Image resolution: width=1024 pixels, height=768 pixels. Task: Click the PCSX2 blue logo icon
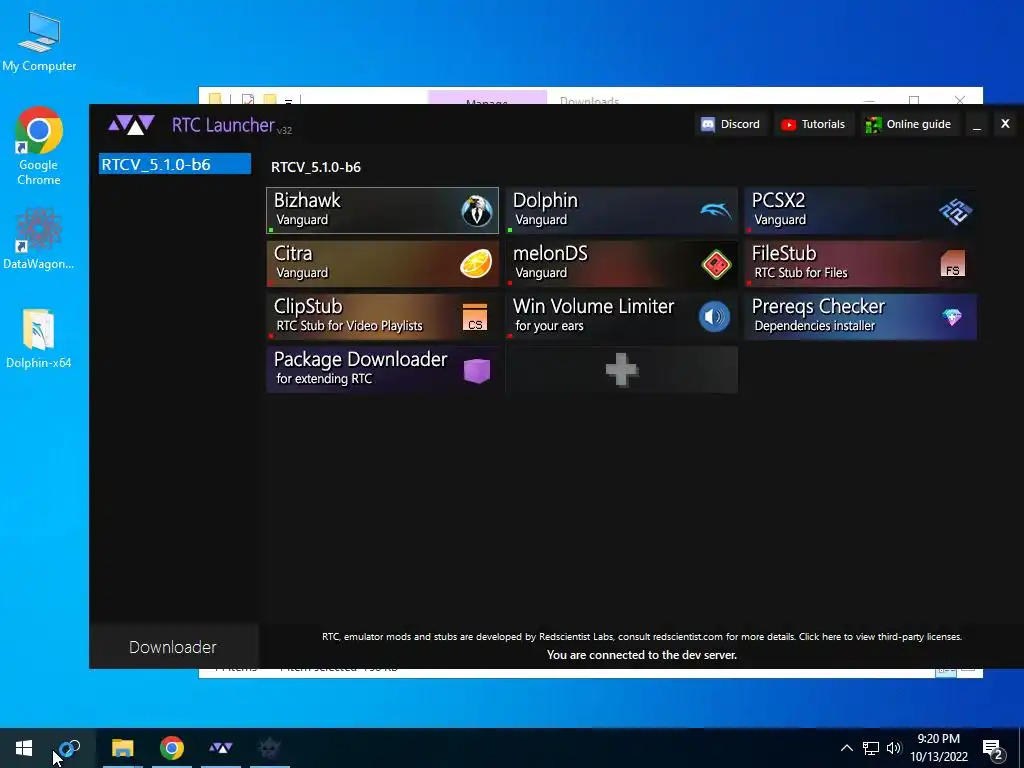955,211
